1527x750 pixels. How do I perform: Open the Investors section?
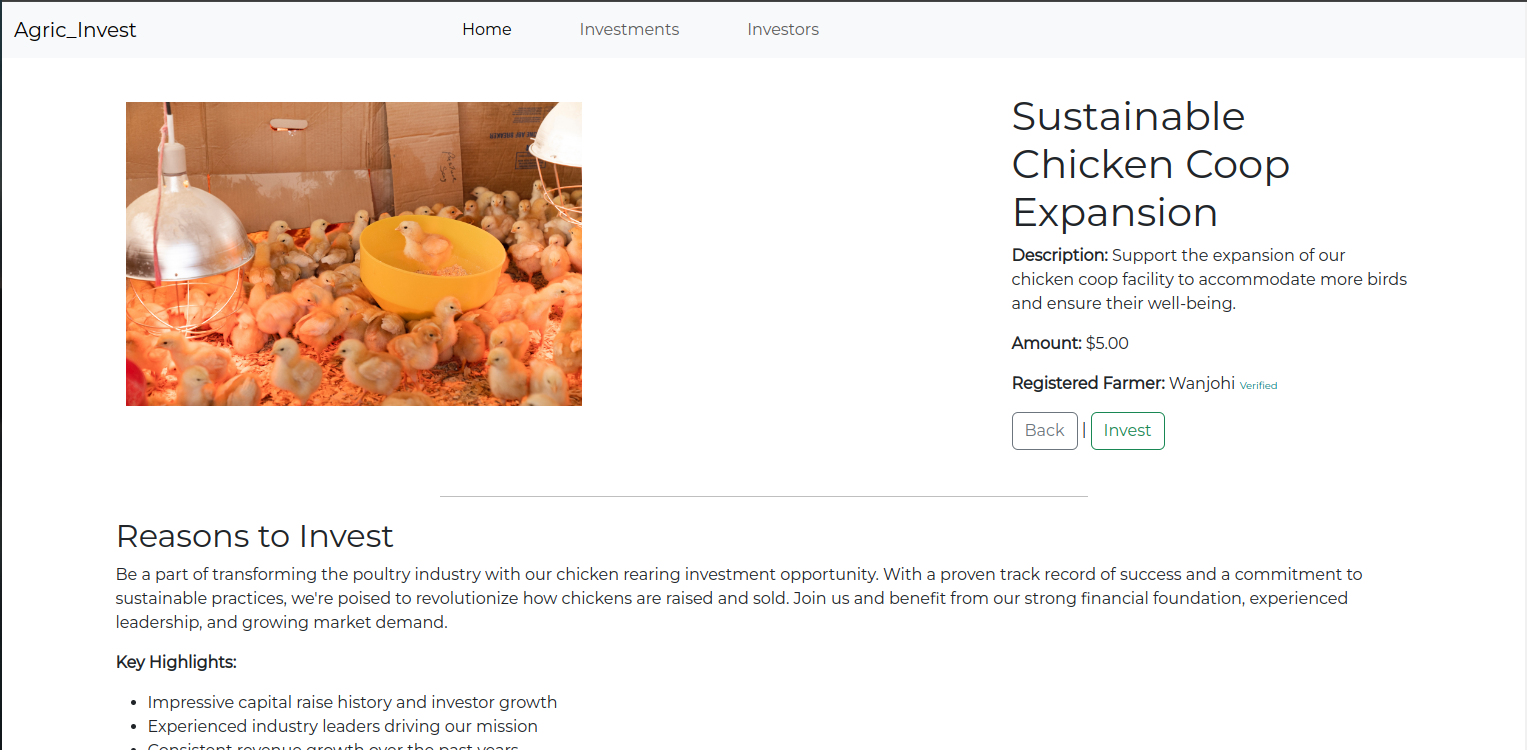[x=783, y=29]
